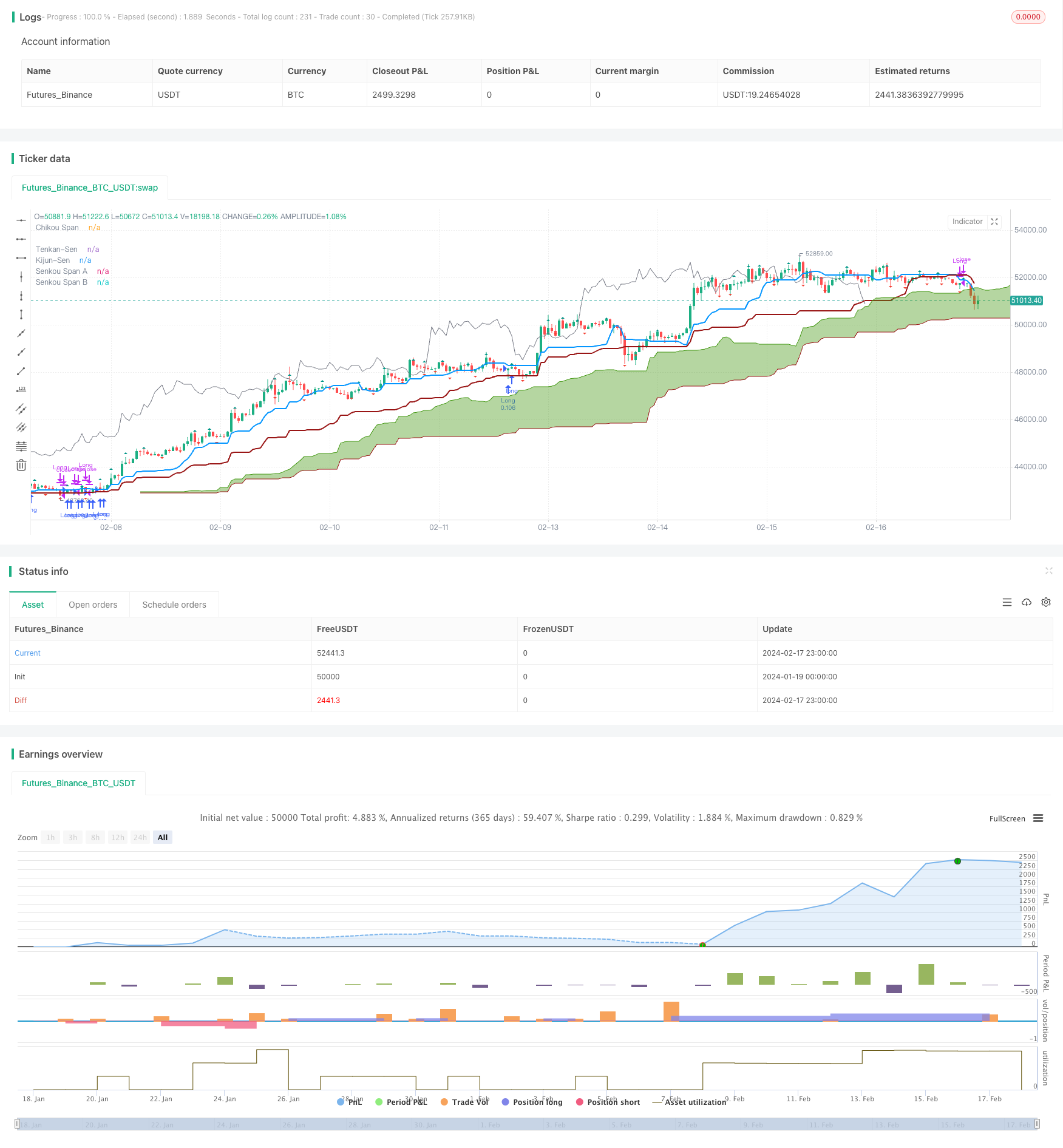This screenshot has width=1063, height=1148.
Task: Set zoom range to 24h
Action: [x=140, y=837]
